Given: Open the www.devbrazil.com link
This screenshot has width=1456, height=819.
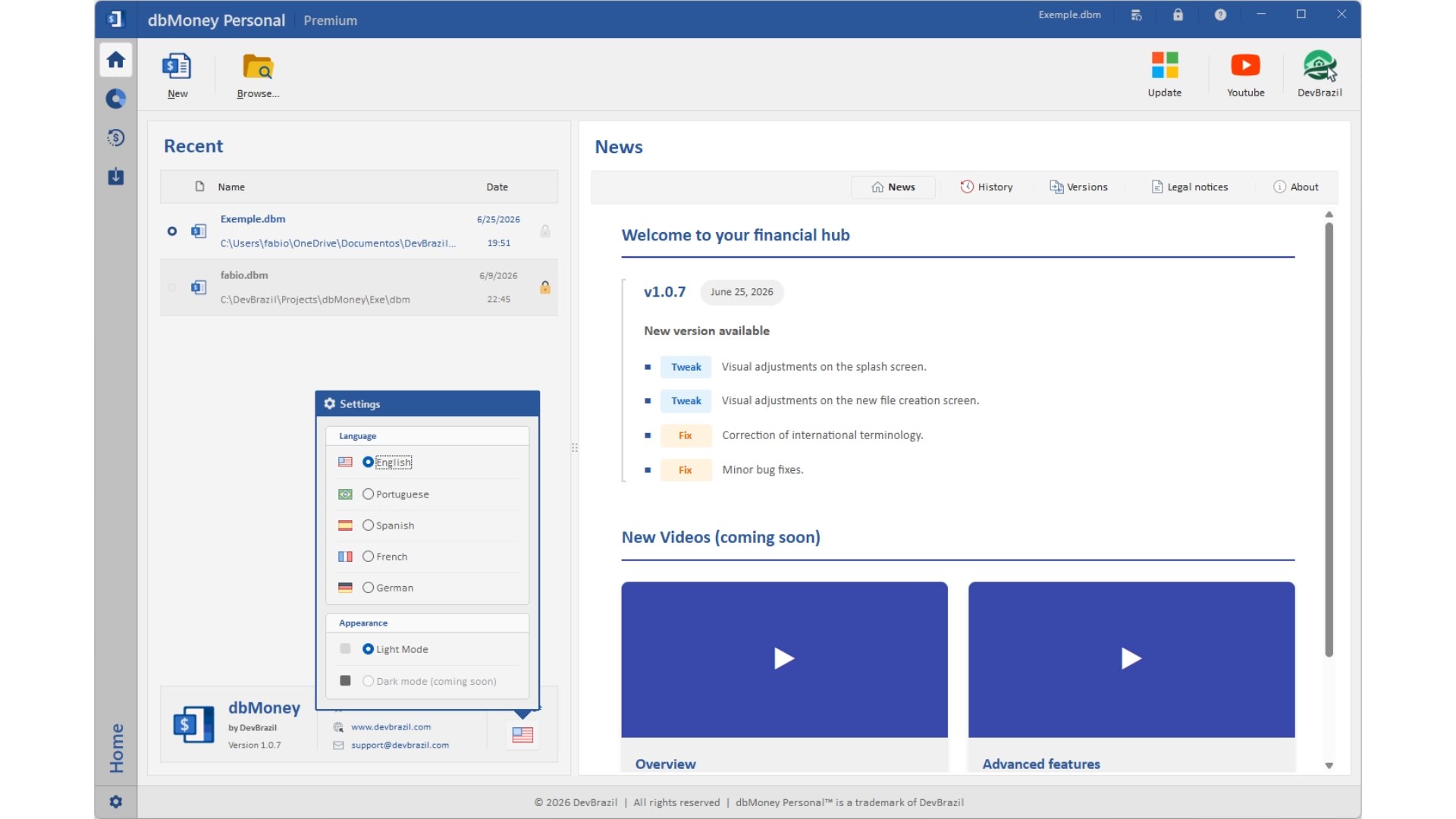Looking at the screenshot, I should click(x=391, y=727).
